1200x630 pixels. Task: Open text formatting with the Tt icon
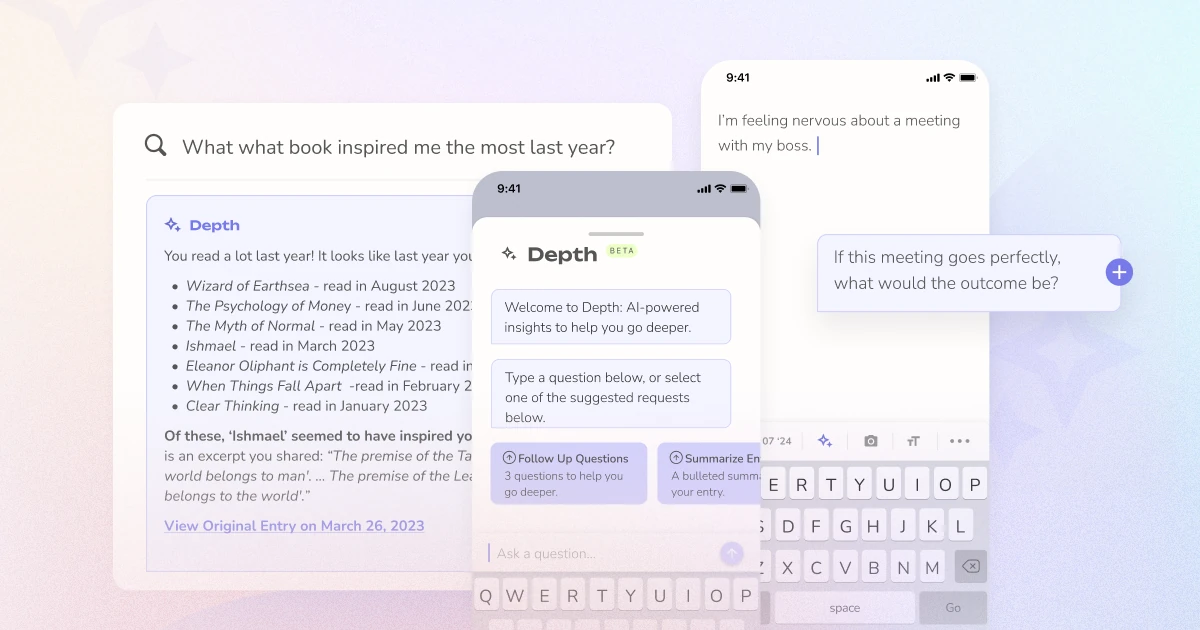pos(913,441)
